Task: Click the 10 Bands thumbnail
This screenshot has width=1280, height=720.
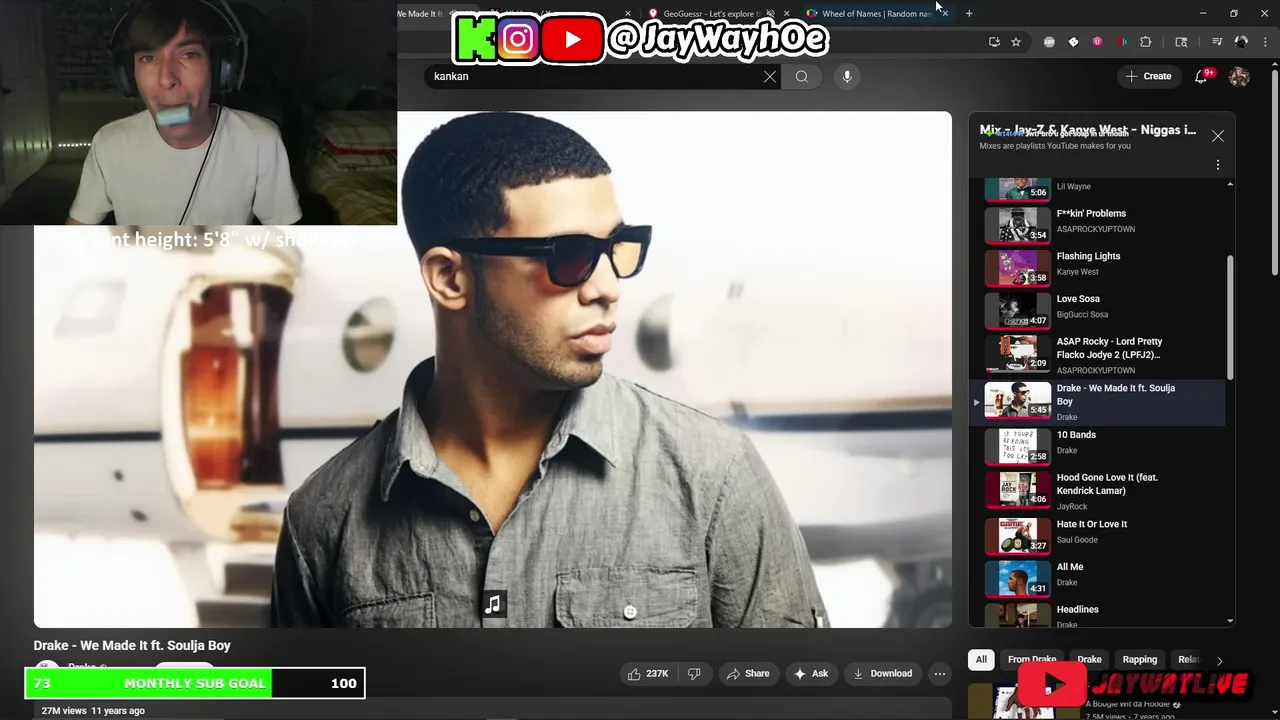Action: click(x=1018, y=447)
